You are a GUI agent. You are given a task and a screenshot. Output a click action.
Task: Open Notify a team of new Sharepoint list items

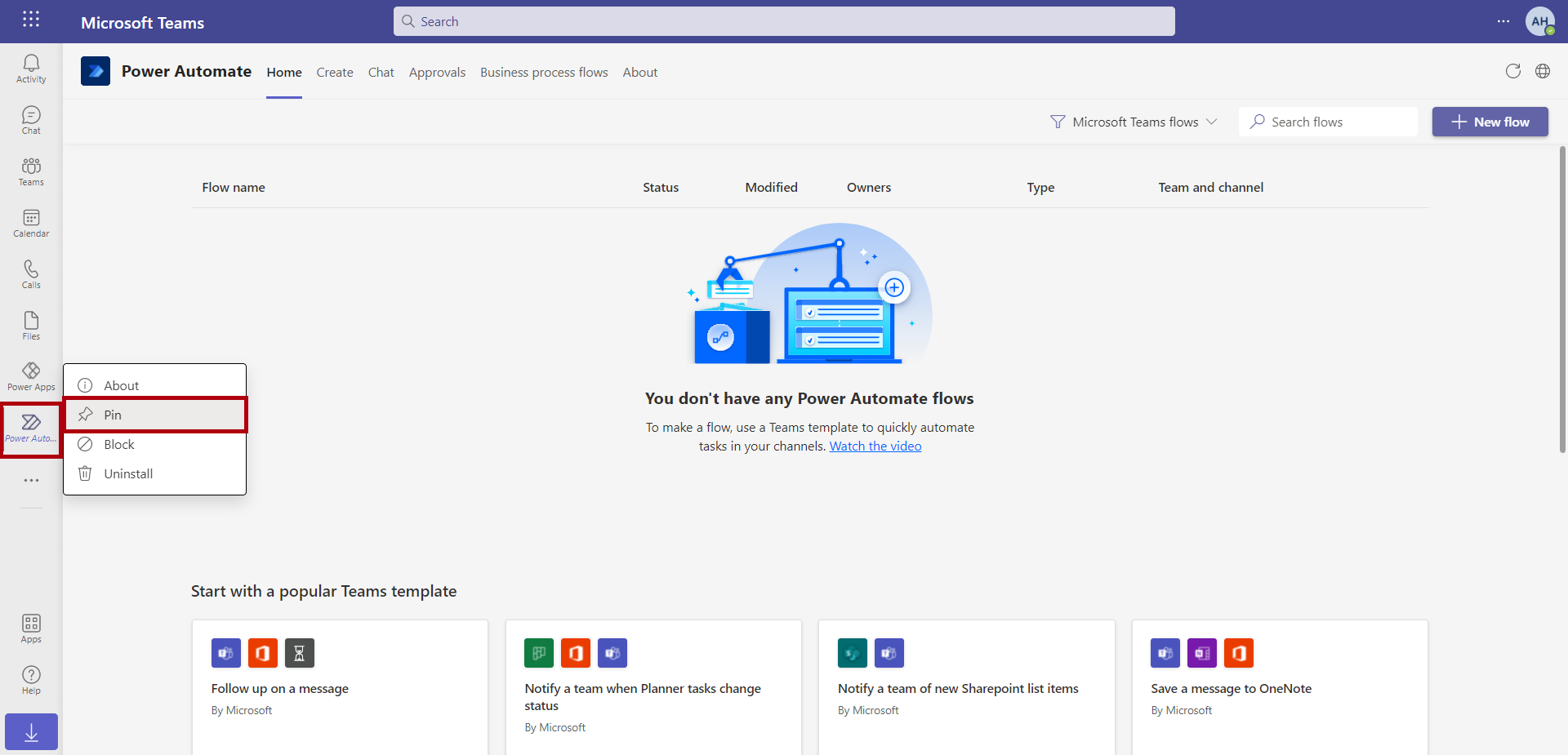click(967, 687)
